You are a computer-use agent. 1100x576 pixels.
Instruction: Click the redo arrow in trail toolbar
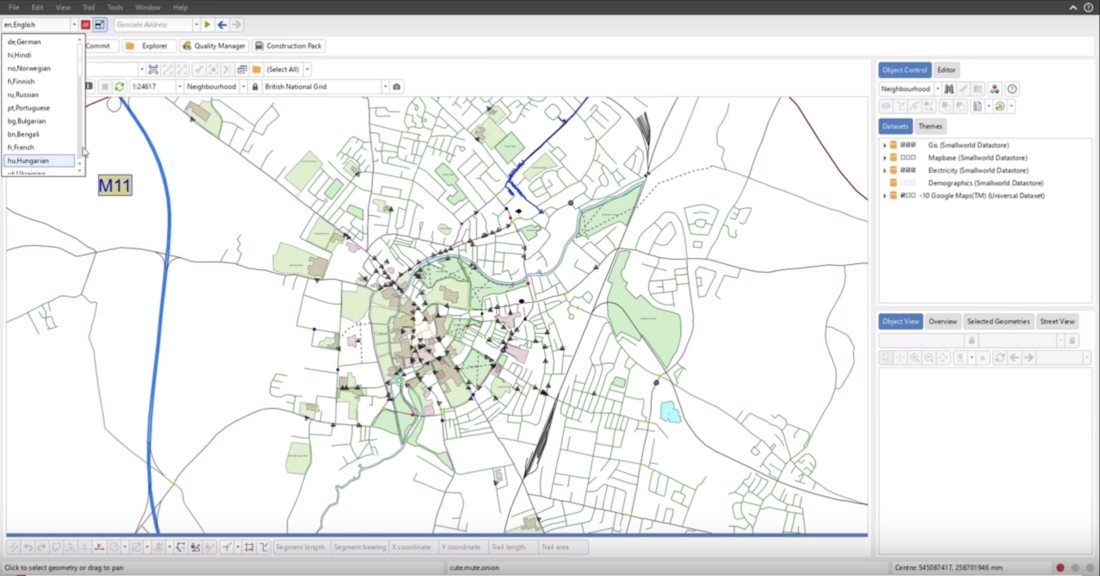41,547
